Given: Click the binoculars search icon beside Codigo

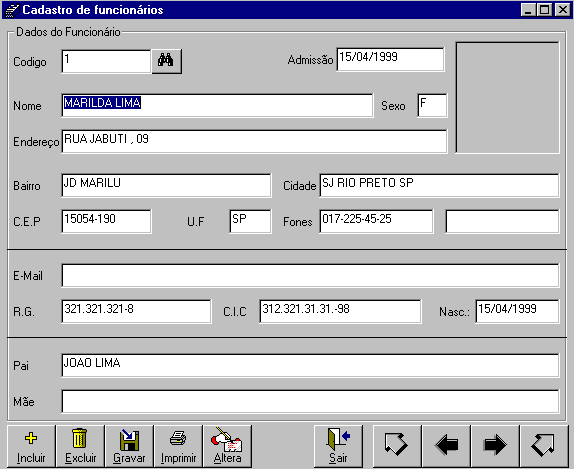Looking at the screenshot, I should (x=167, y=62).
